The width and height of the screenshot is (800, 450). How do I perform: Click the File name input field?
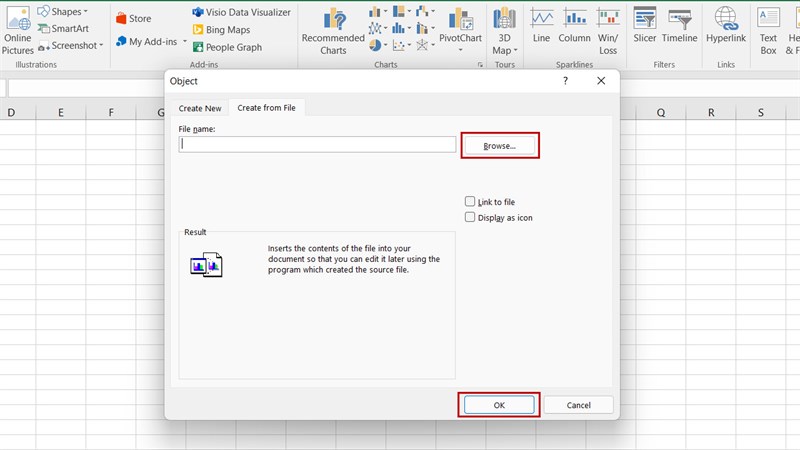coord(317,144)
